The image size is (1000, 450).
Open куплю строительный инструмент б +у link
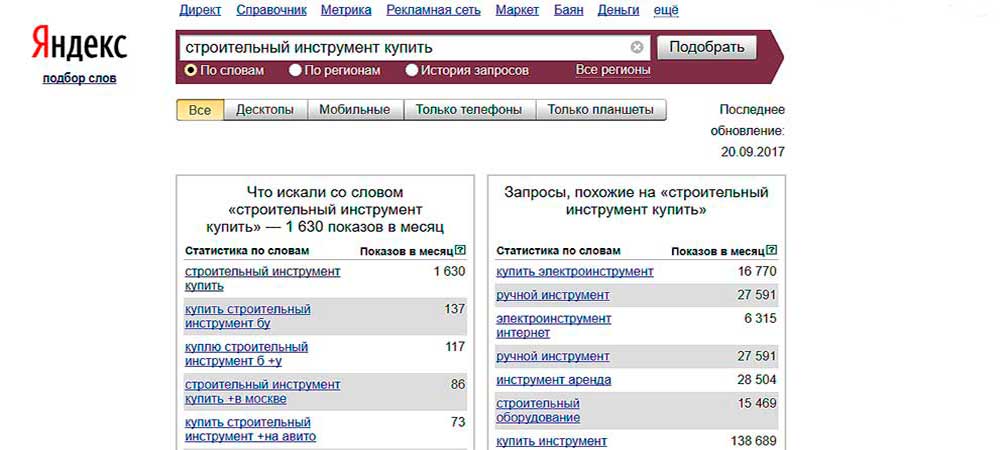click(x=247, y=354)
